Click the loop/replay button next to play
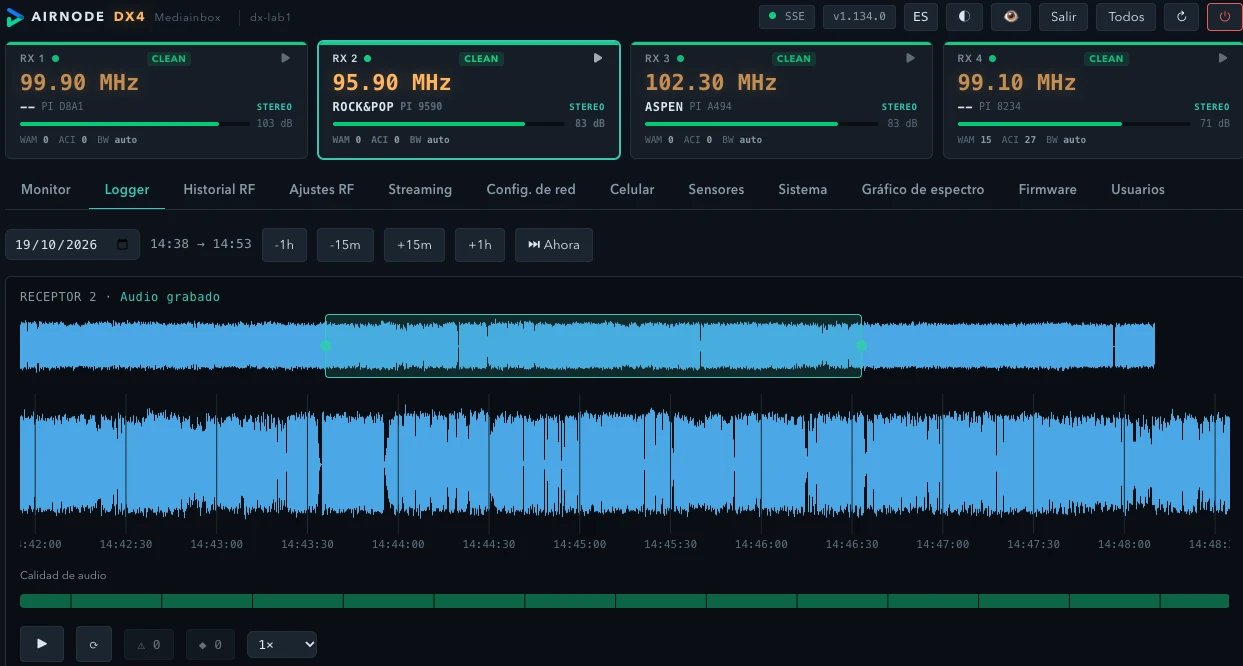Screen dimensions: 1243x666 point(94,644)
